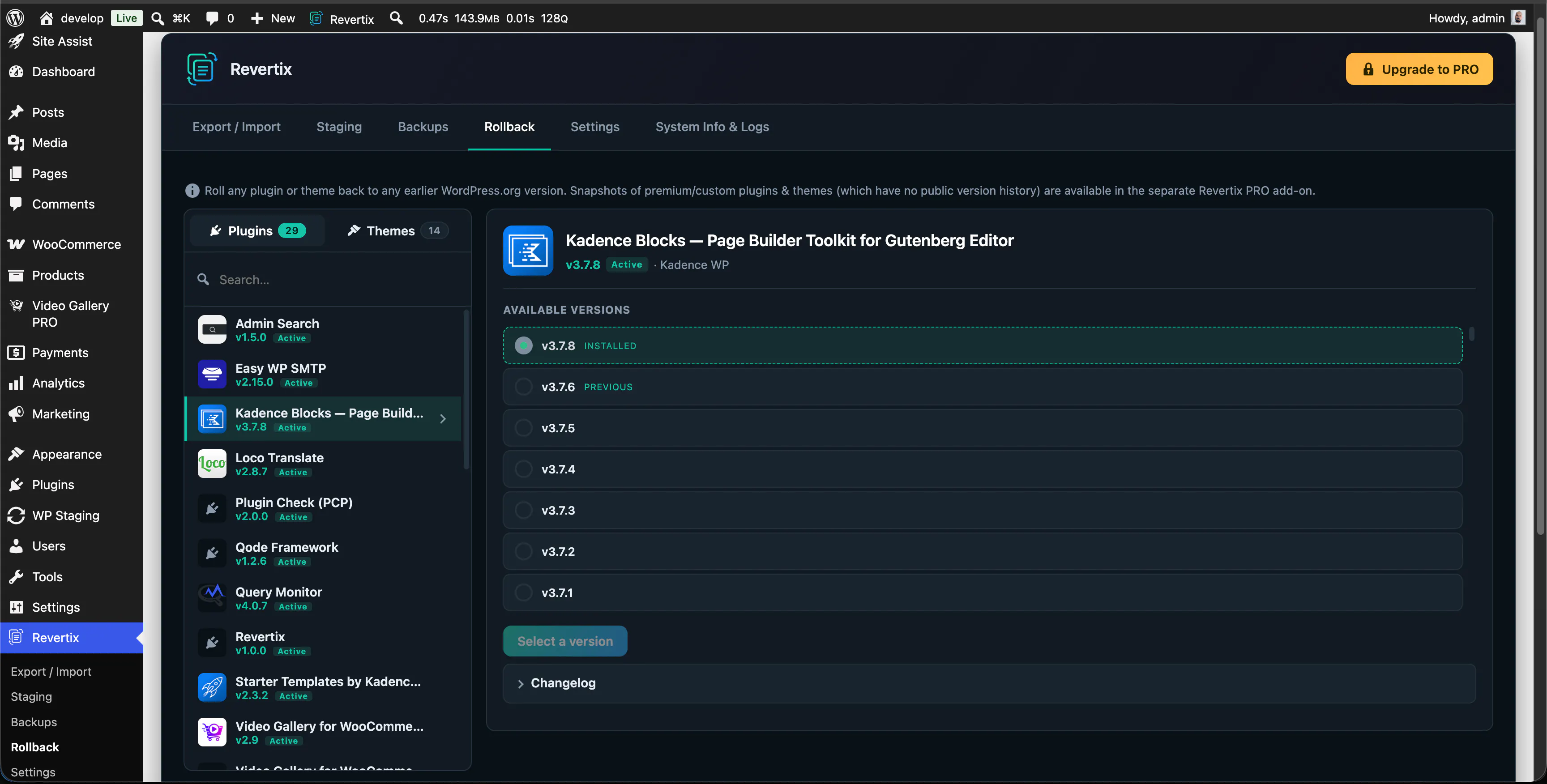Click the Query Monitor plugin icon
Screen dimensions: 1547x784
click(x=212, y=598)
